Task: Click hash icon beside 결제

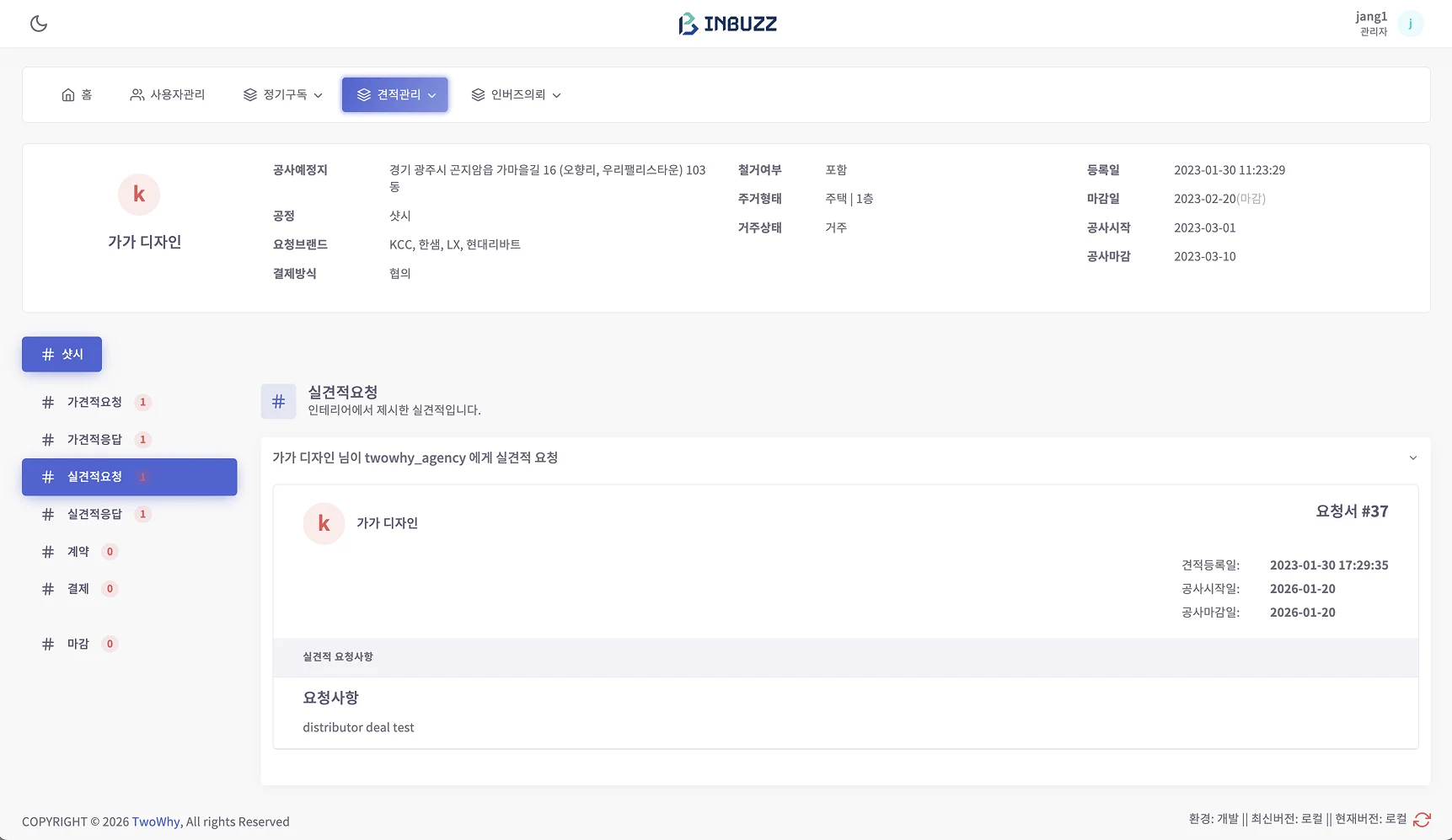Action: [48, 588]
